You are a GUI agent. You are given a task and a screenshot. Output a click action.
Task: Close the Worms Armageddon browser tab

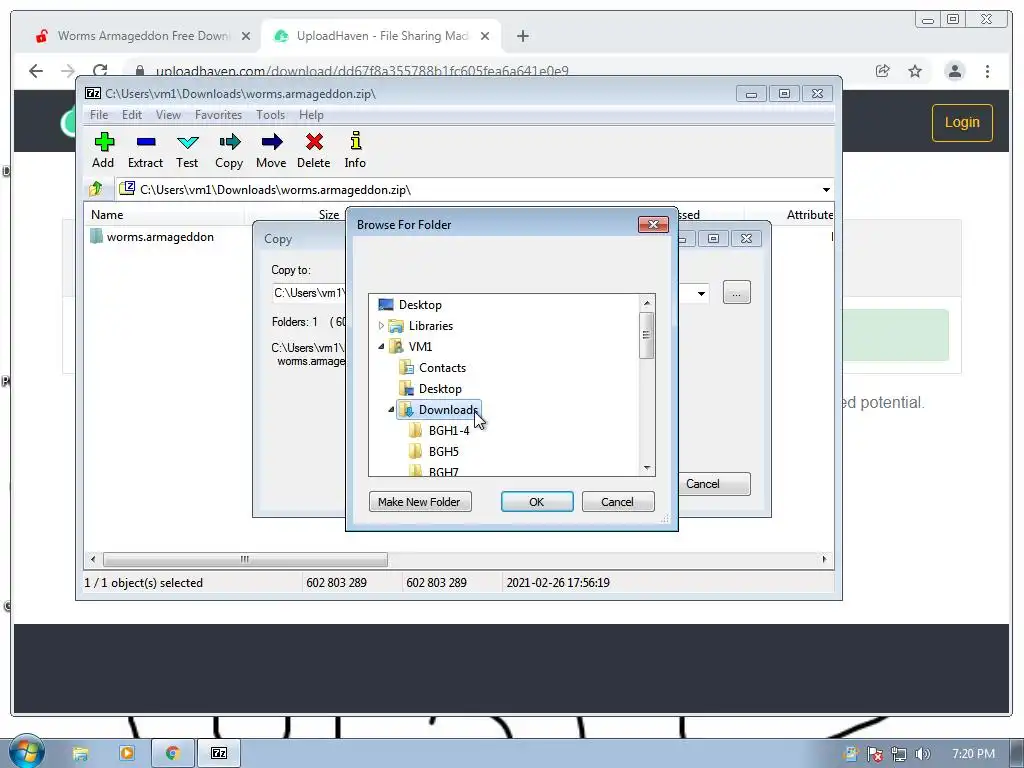tap(246, 36)
